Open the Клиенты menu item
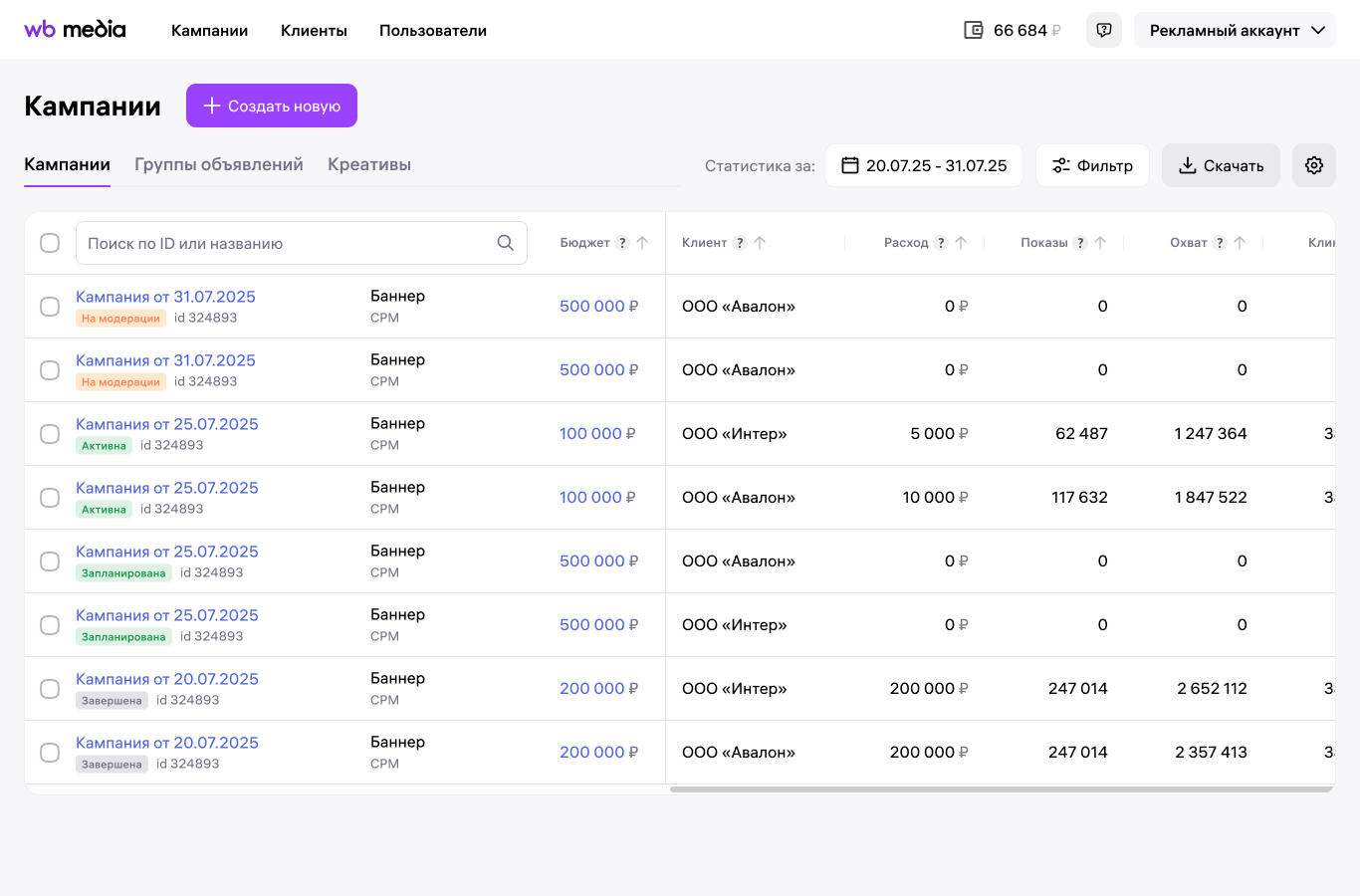This screenshot has height=896, width=1360. click(314, 30)
